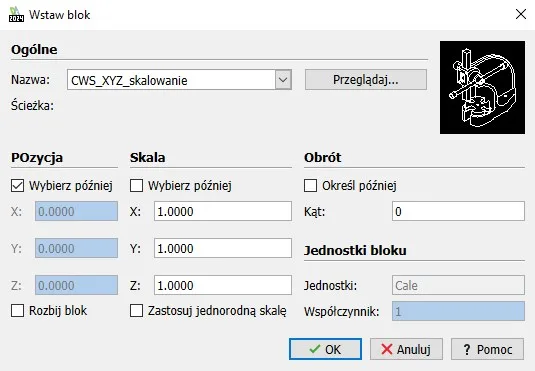This screenshot has width=535, height=371.
Task: Click the Ścieżka: label text
Action: tap(32, 105)
